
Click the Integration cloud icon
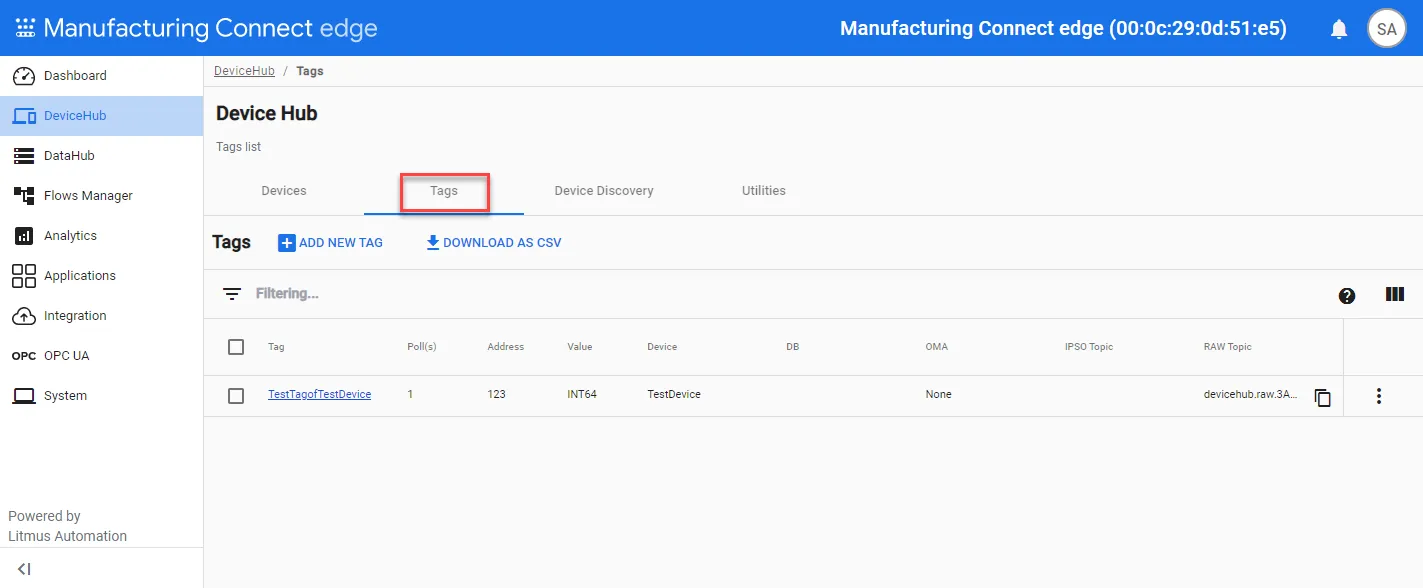(x=24, y=316)
